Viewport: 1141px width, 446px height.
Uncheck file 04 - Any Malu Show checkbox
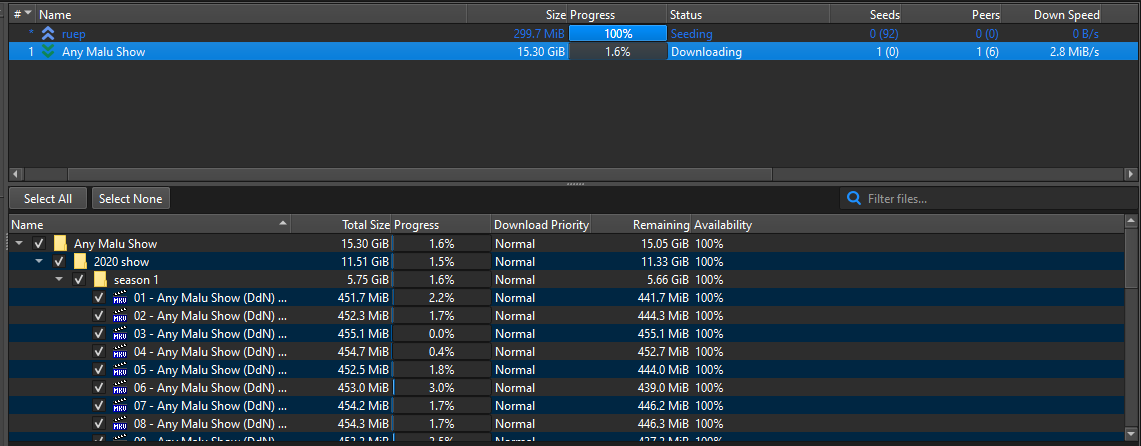click(100, 351)
